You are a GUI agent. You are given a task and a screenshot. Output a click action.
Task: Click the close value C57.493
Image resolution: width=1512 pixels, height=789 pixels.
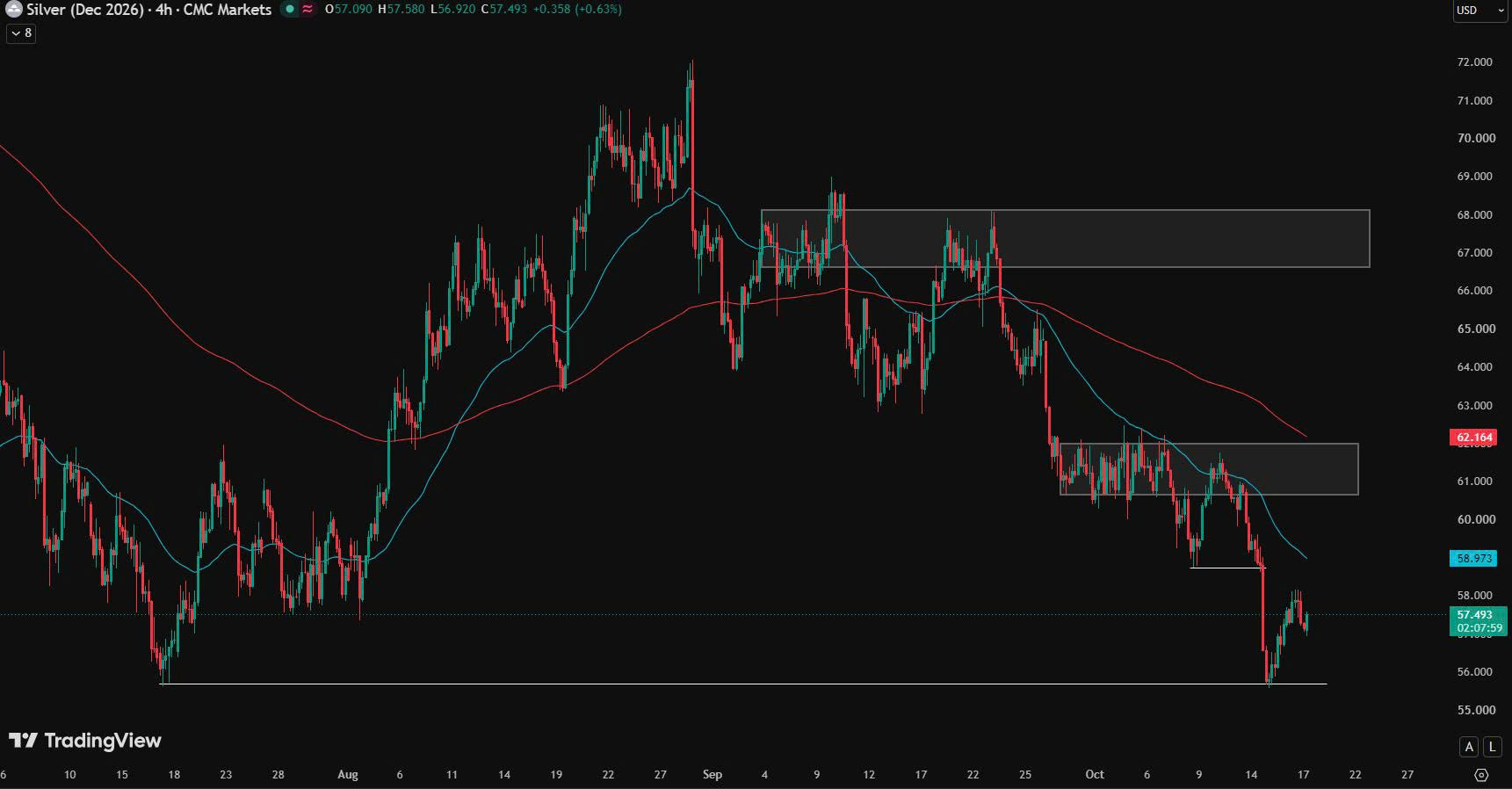(x=504, y=10)
